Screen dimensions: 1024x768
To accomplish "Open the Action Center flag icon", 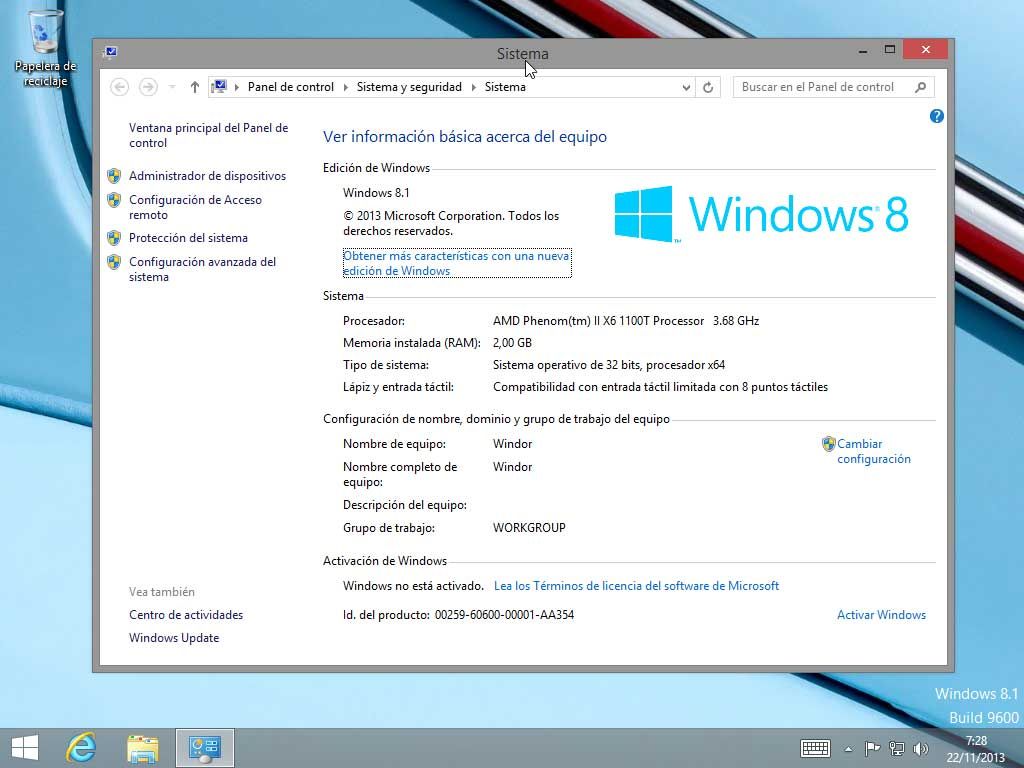I will point(872,748).
